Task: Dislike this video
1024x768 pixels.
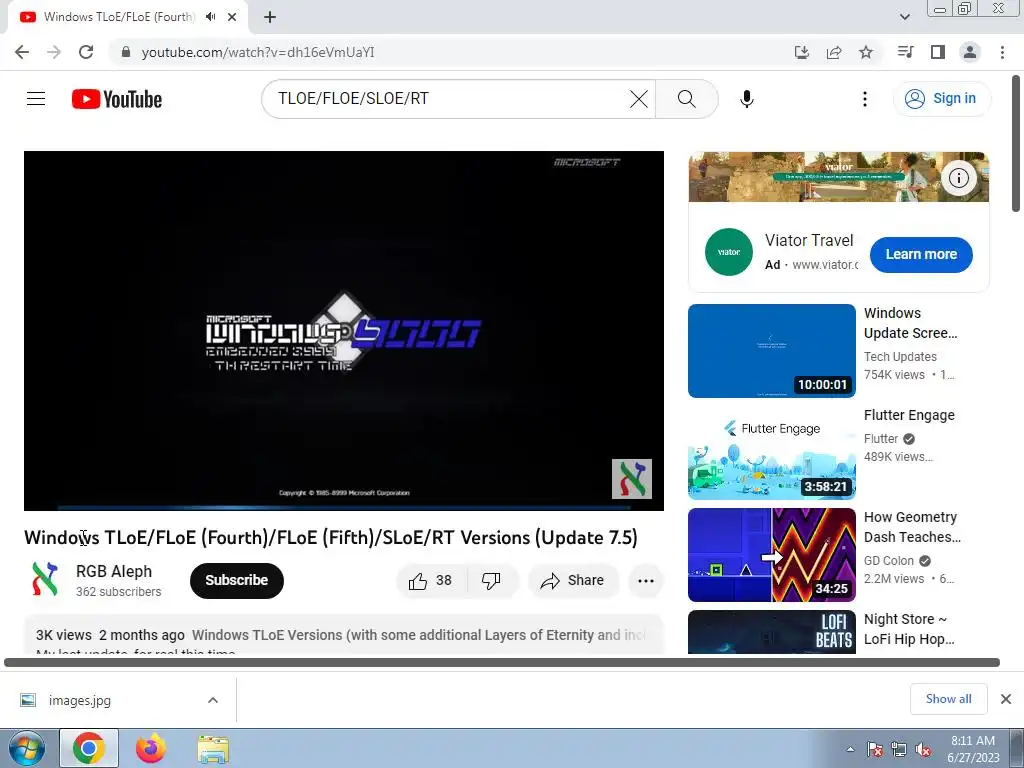Action: pos(491,581)
